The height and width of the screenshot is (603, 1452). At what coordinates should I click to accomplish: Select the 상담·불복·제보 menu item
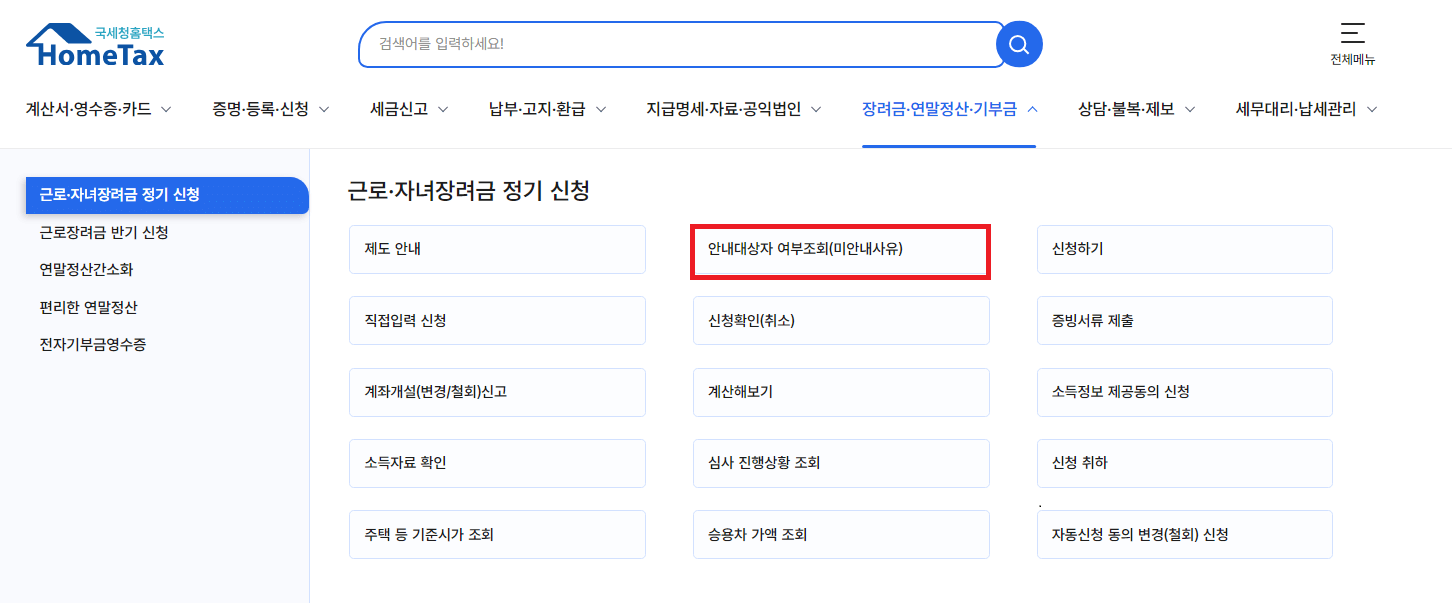(x=1128, y=110)
